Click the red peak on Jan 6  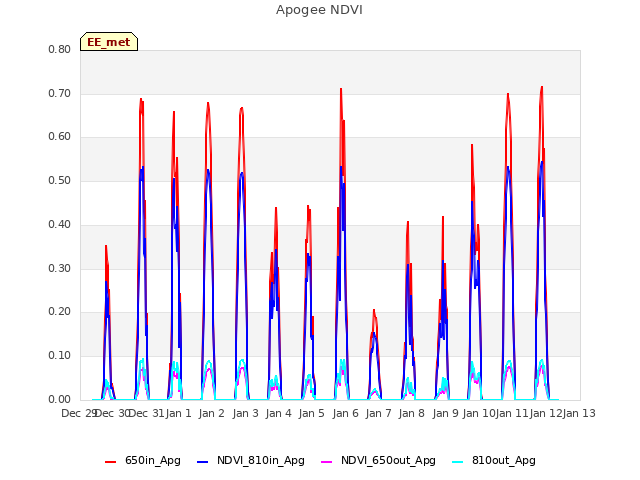341,89
